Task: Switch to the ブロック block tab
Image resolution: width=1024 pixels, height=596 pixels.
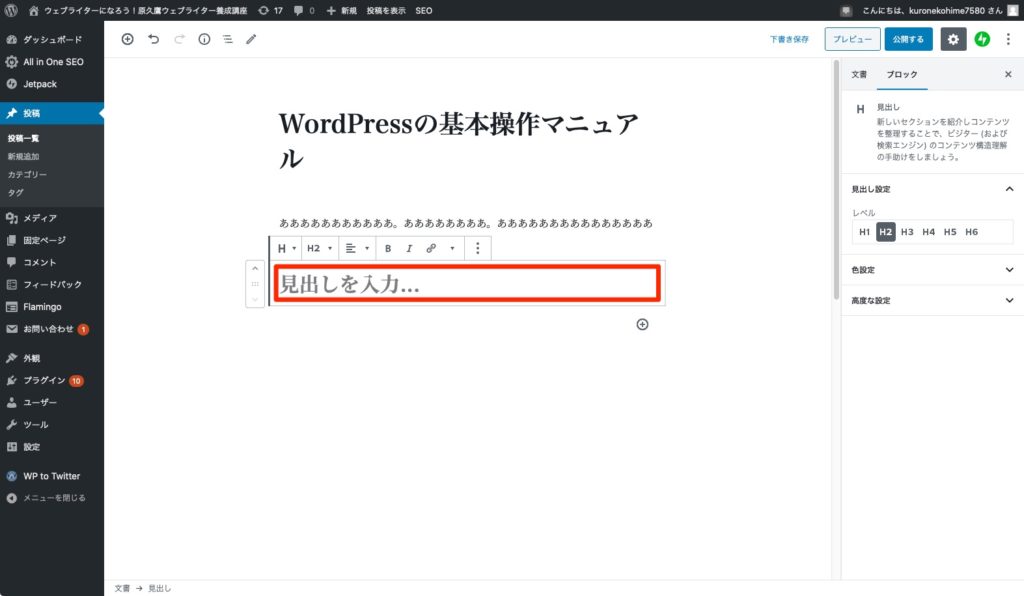Action: click(901, 74)
